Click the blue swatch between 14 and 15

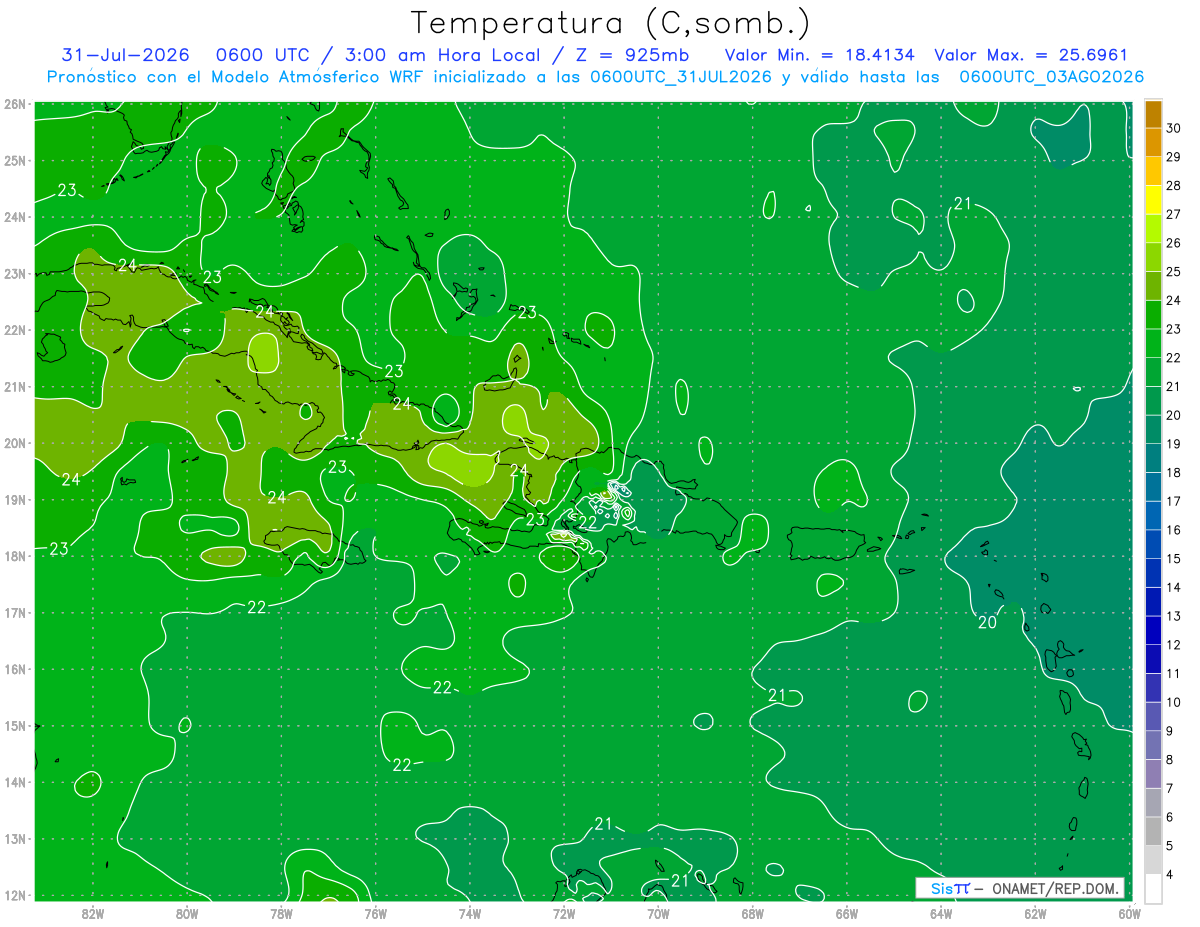(1153, 573)
